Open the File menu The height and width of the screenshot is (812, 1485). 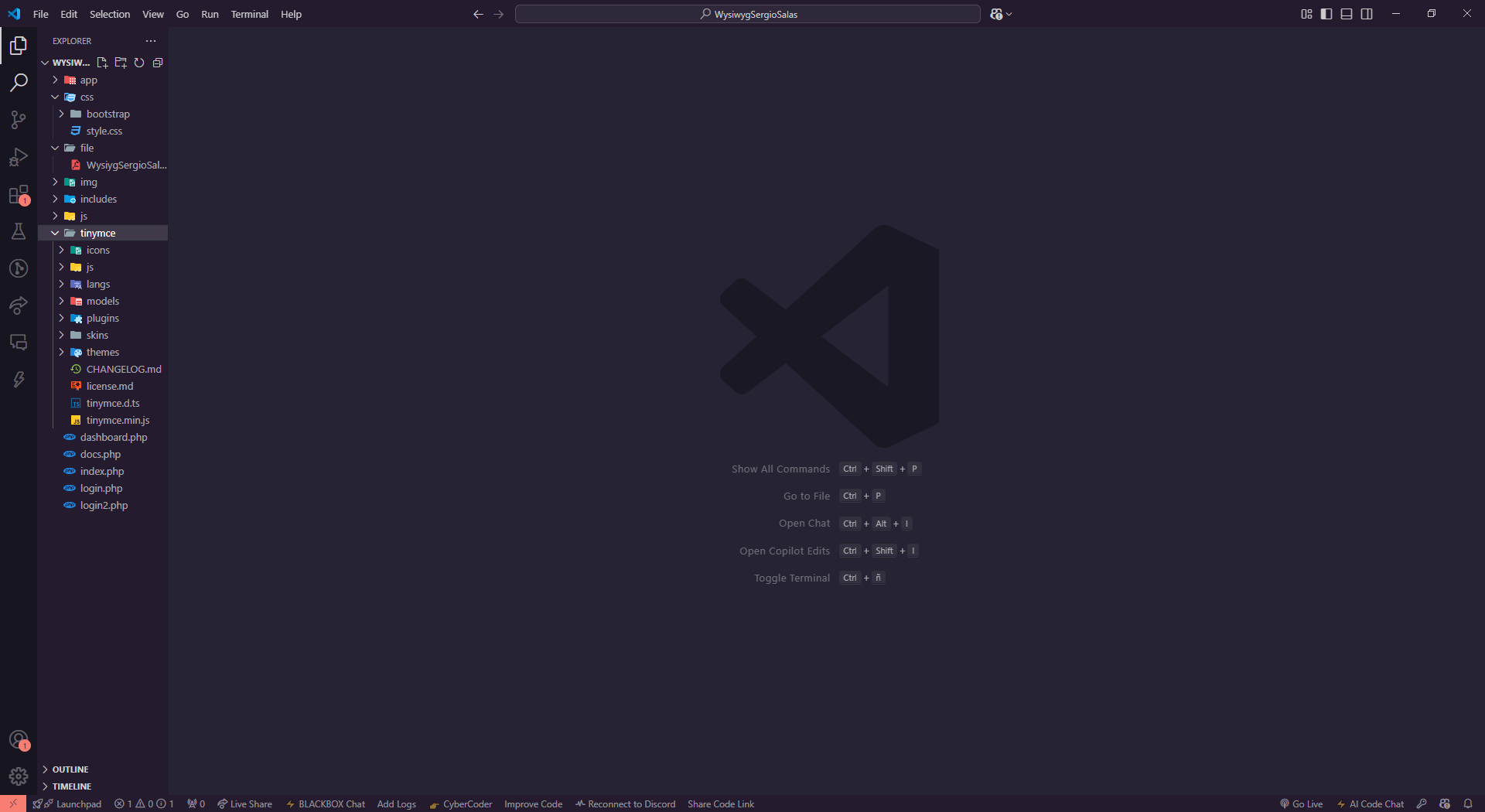[41, 14]
